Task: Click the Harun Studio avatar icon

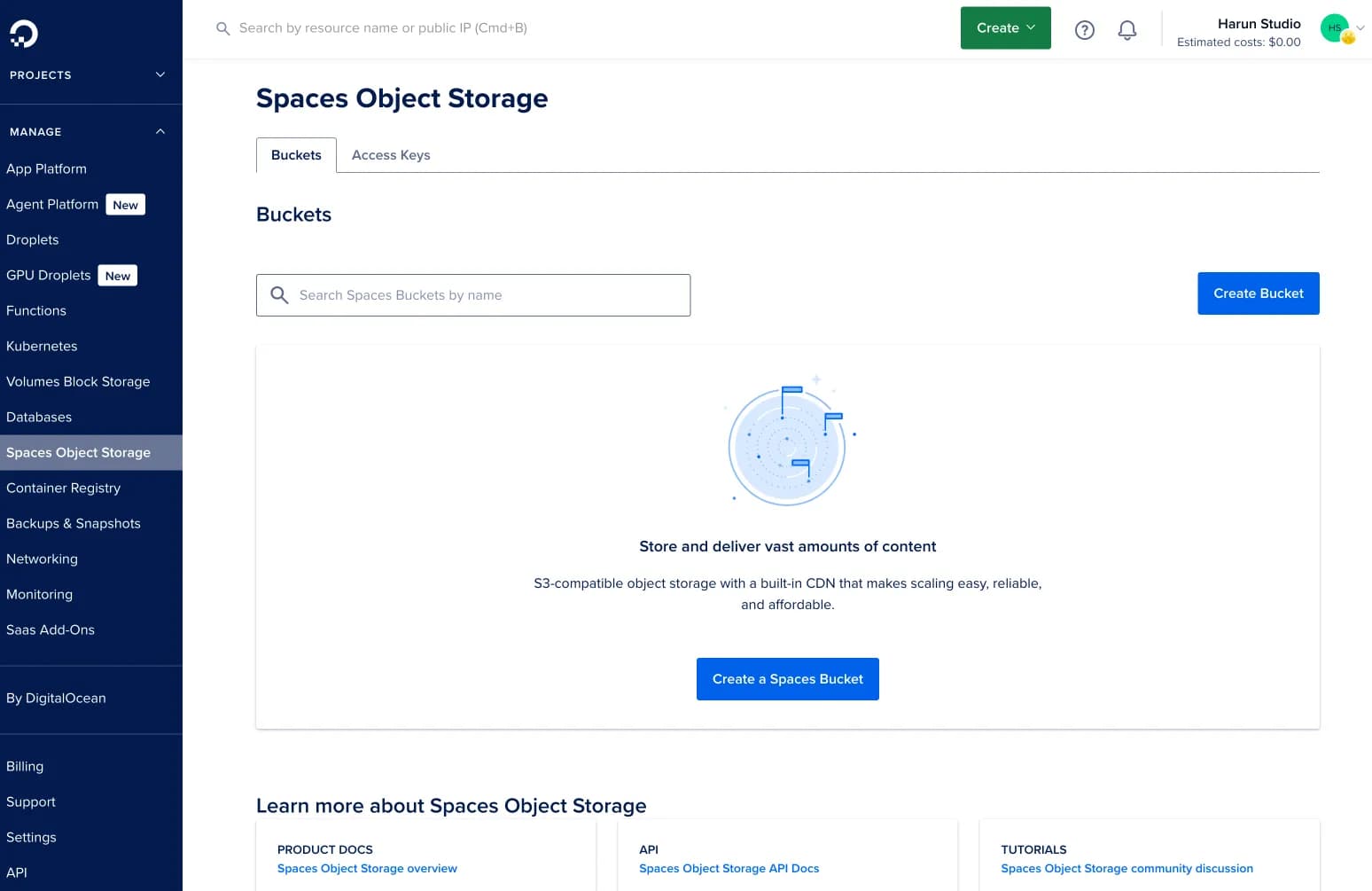Action: [x=1335, y=28]
